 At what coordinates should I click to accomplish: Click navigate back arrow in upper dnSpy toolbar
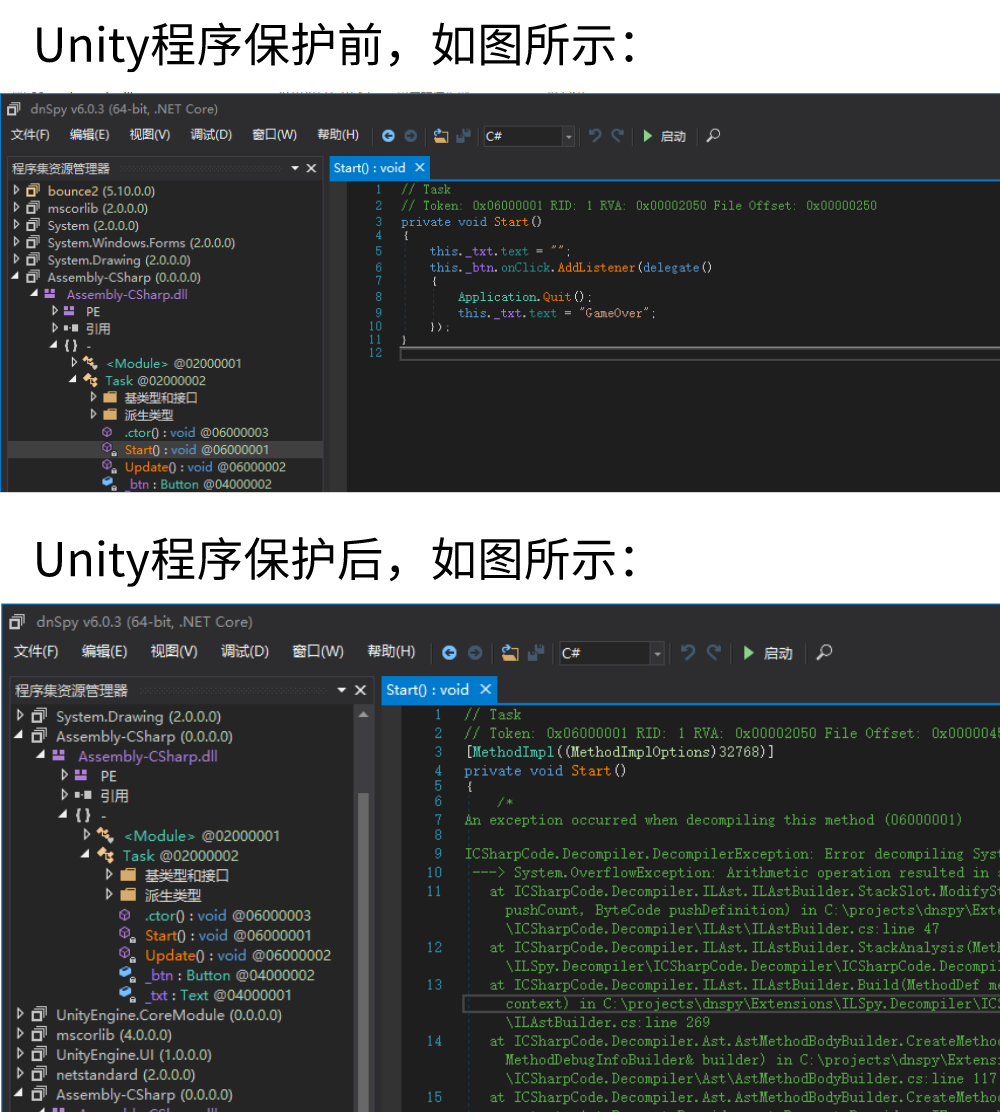tap(388, 136)
